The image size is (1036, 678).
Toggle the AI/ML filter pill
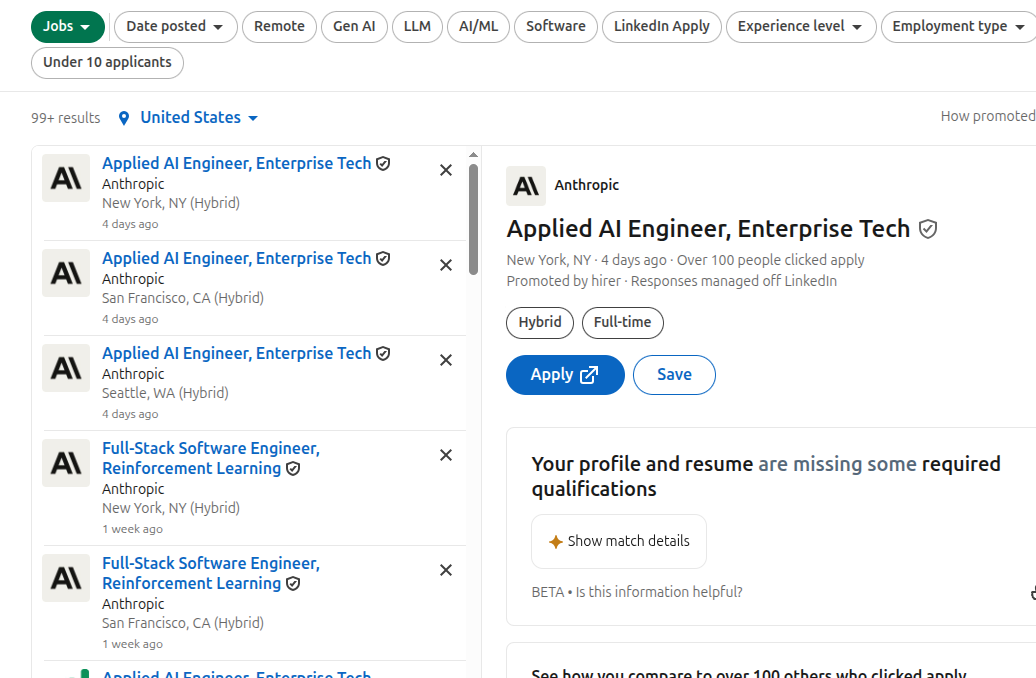tap(478, 26)
